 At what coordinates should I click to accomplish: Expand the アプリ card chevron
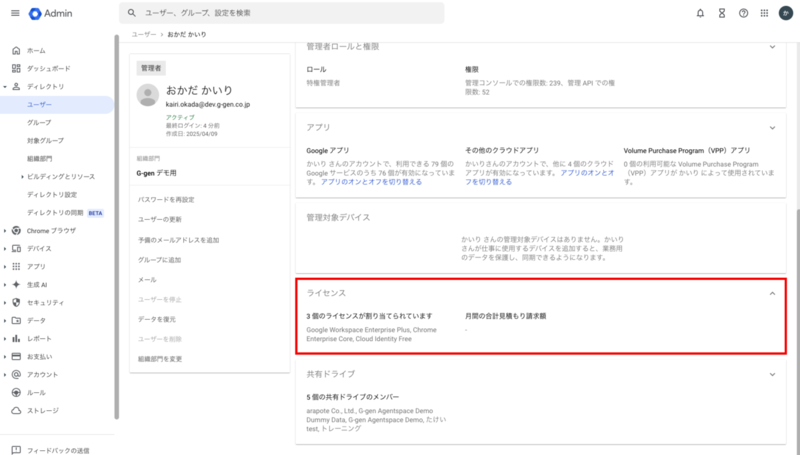(x=772, y=128)
